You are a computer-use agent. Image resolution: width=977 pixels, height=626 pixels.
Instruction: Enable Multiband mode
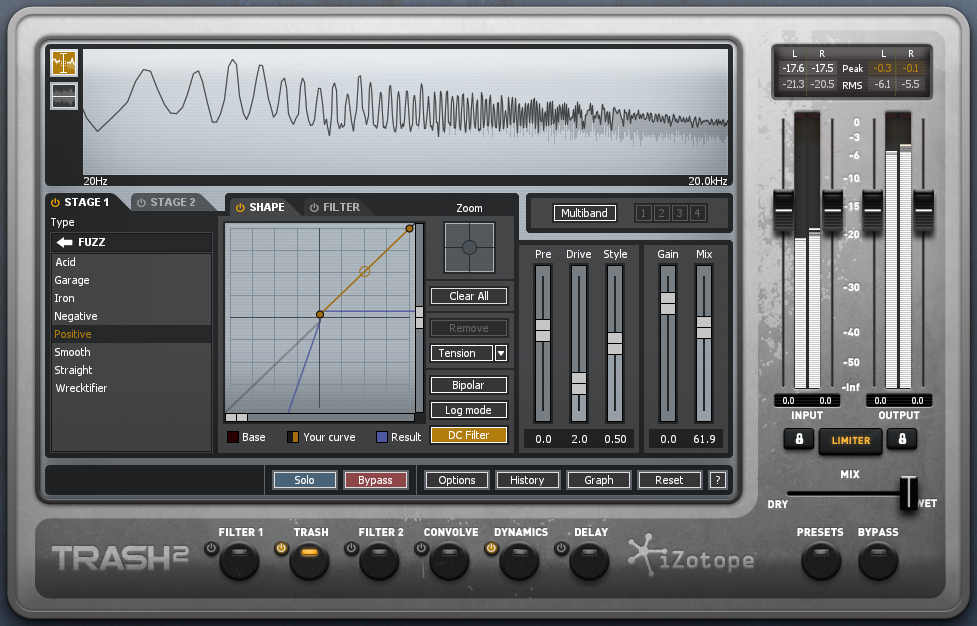pos(585,213)
